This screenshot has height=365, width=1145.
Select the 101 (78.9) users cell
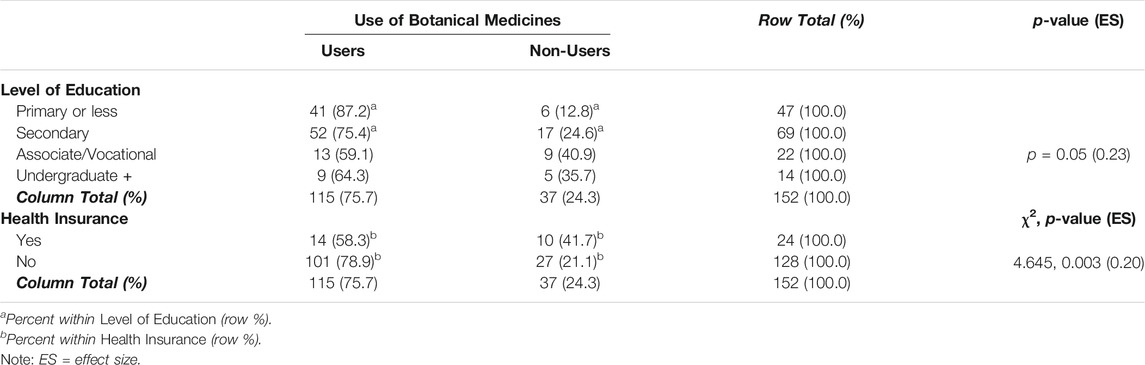pyautogui.click(x=342, y=260)
